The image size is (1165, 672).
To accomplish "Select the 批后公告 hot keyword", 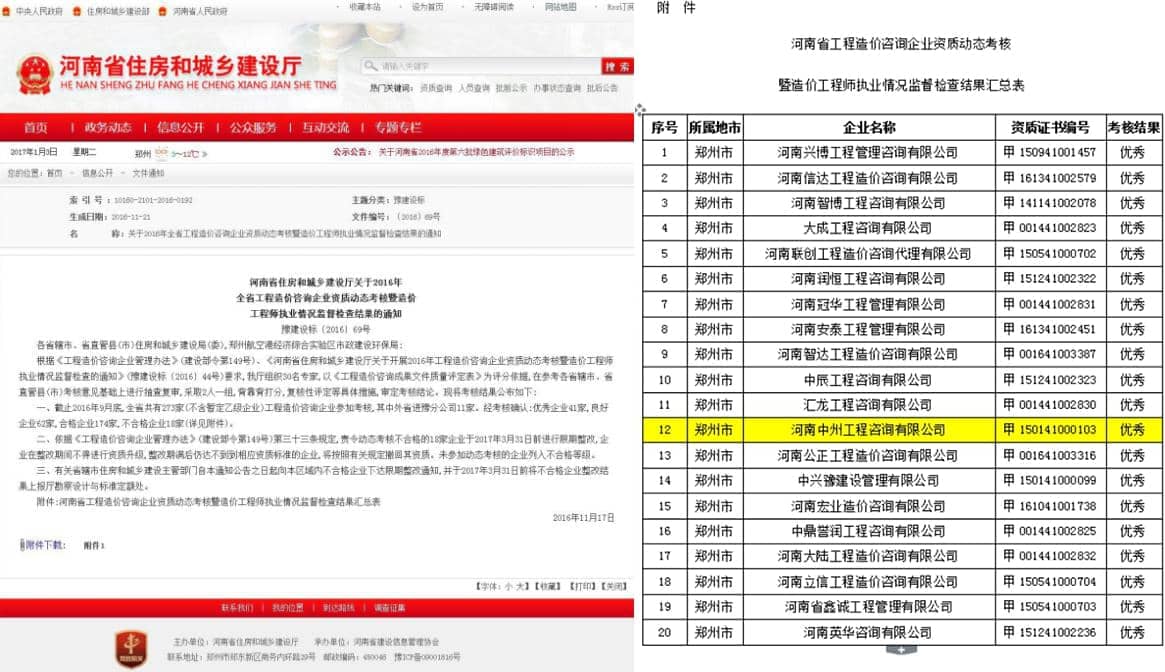I will (603, 88).
